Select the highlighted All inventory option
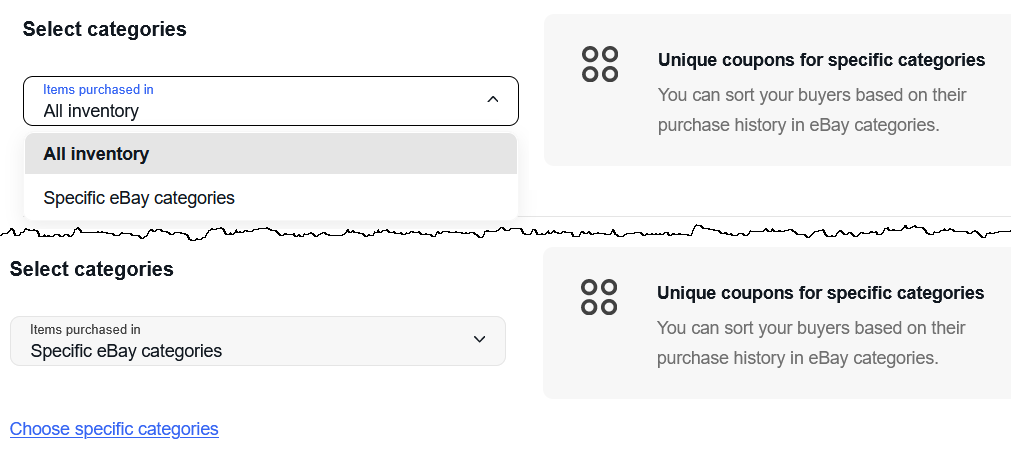The width and height of the screenshot is (1011, 462). pyautogui.click(x=271, y=154)
